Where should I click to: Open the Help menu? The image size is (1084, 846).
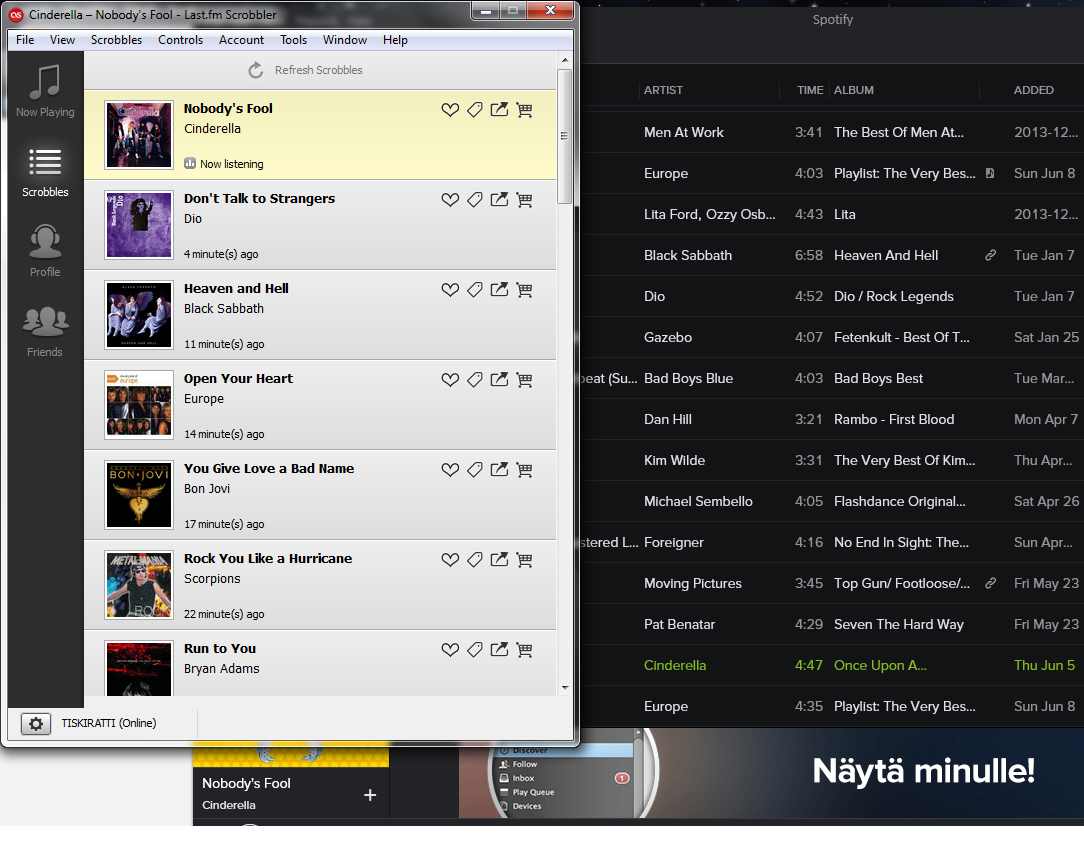pyautogui.click(x=395, y=40)
